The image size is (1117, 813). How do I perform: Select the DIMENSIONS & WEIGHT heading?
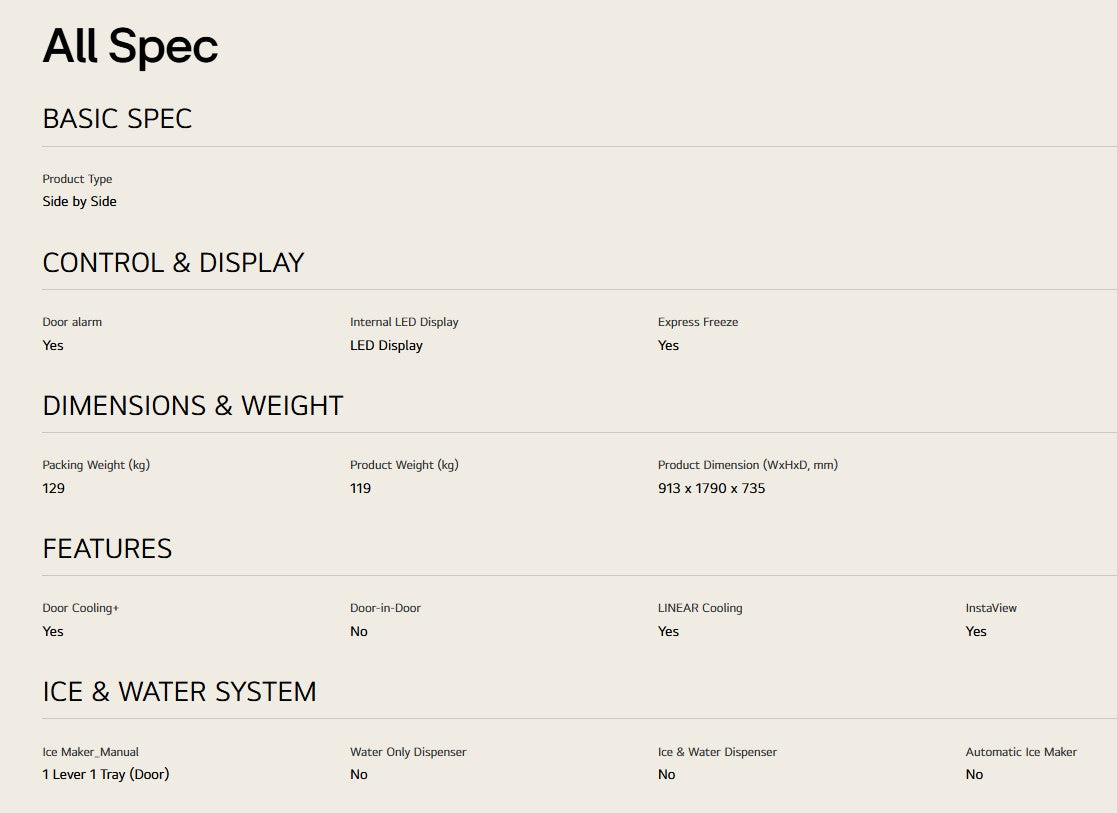193,406
